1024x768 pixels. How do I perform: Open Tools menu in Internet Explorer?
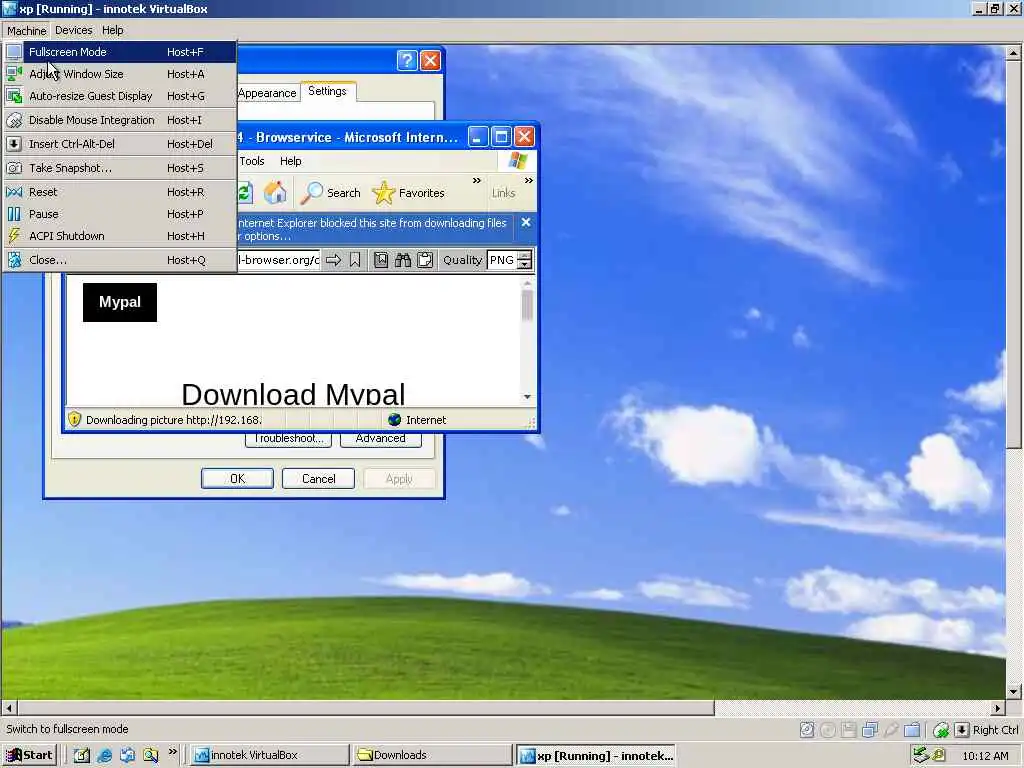coord(251,161)
